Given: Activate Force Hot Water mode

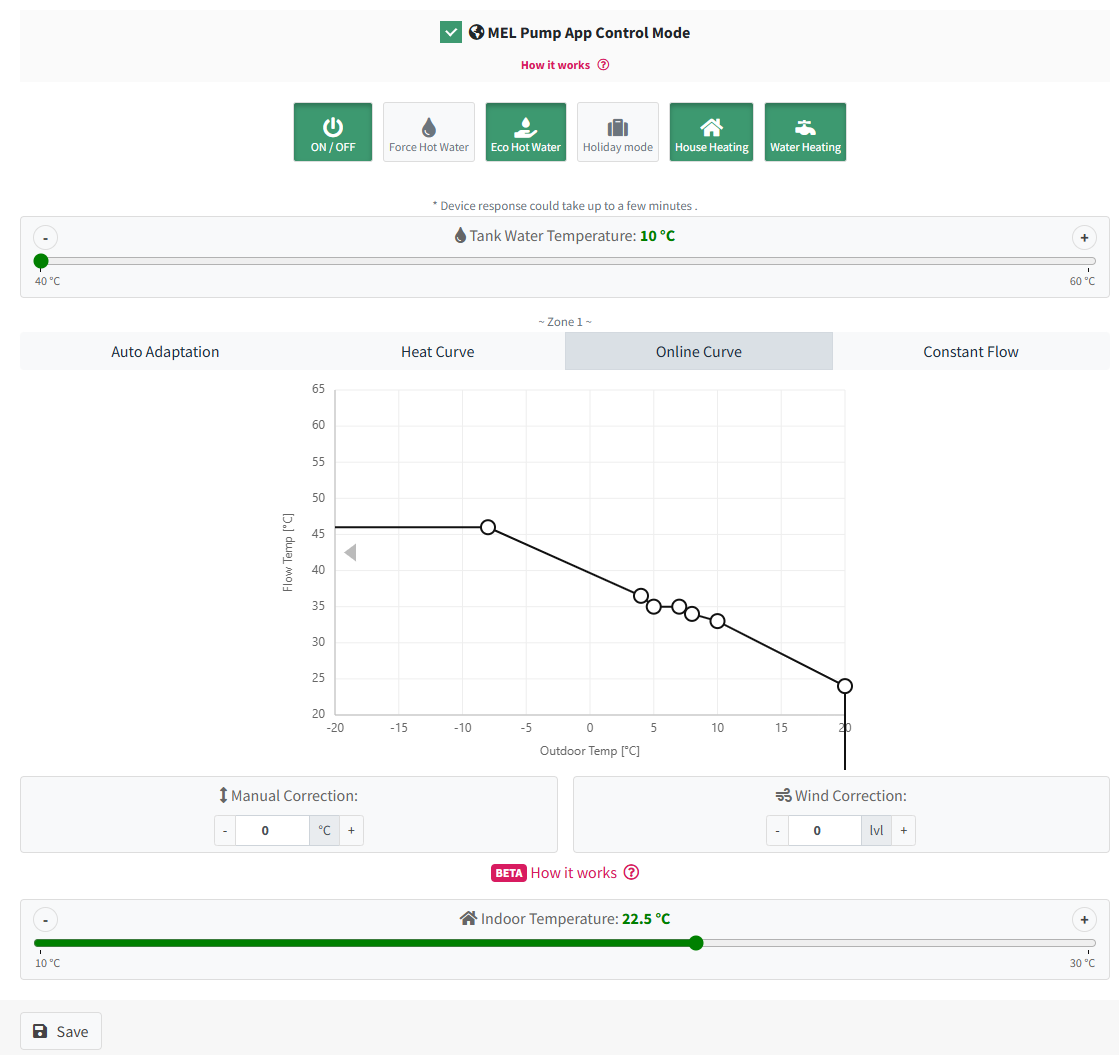Looking at the screenshot, I should tap(429, 132).
